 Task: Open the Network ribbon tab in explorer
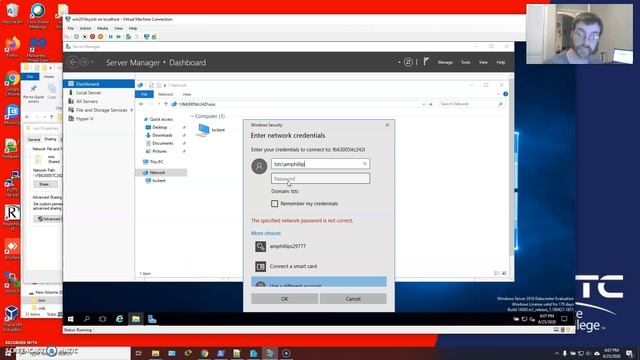point(165,94)
